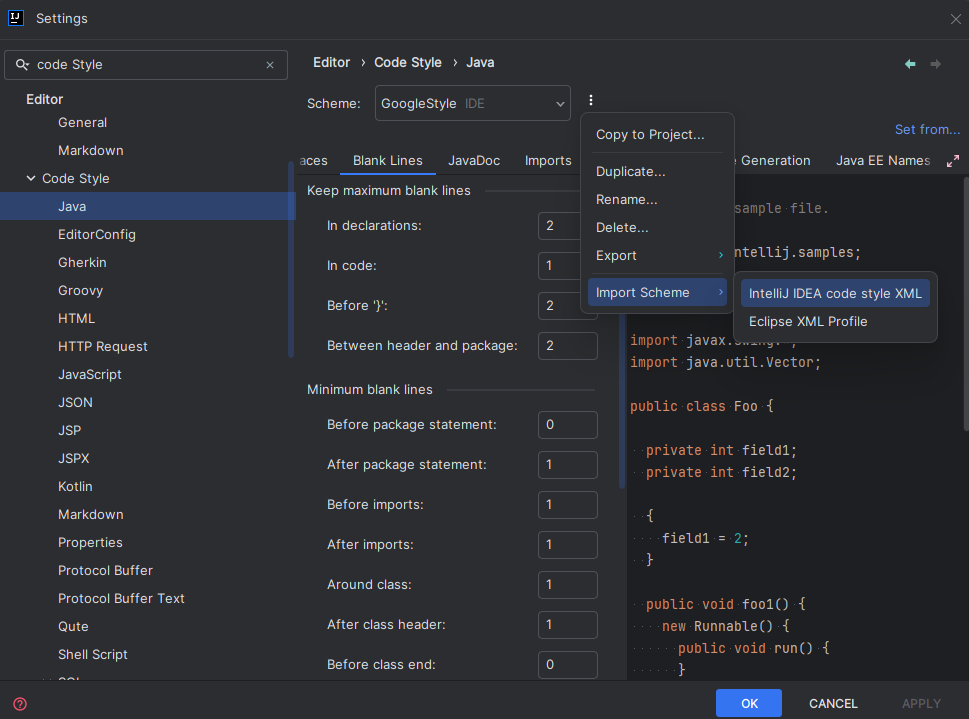Edit Before package statement value field
This screenshot has height=719, width=969.
[568, 425]
